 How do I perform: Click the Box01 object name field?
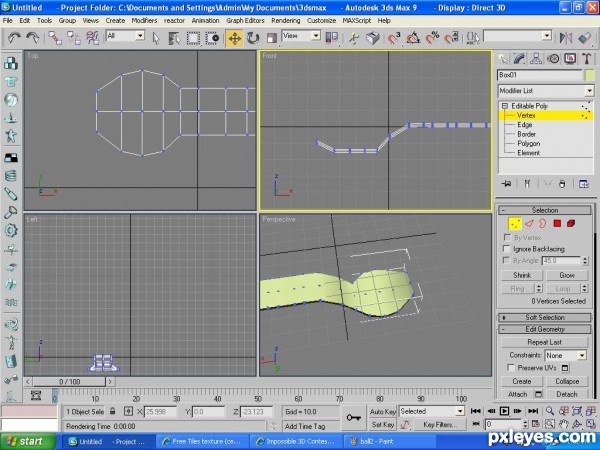tap(540, 75)
